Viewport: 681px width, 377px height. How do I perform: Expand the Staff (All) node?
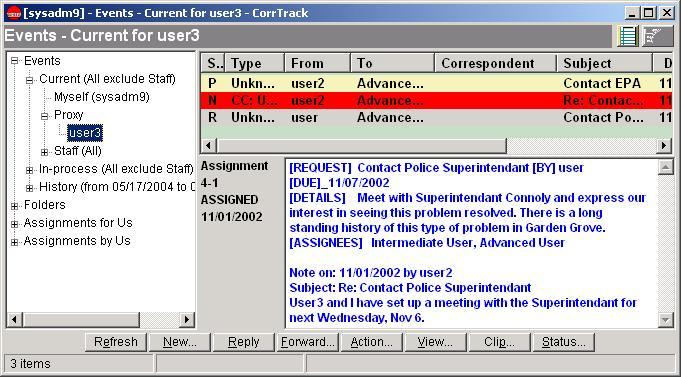pyautogui.click(x=44, y=152)
